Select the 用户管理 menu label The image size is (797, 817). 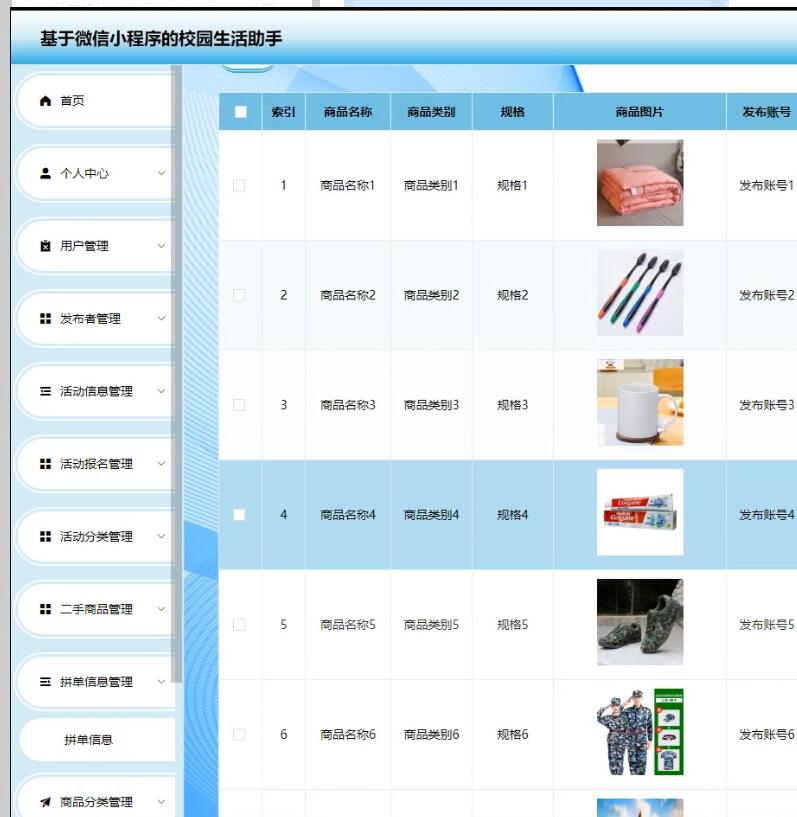(84, 246)
